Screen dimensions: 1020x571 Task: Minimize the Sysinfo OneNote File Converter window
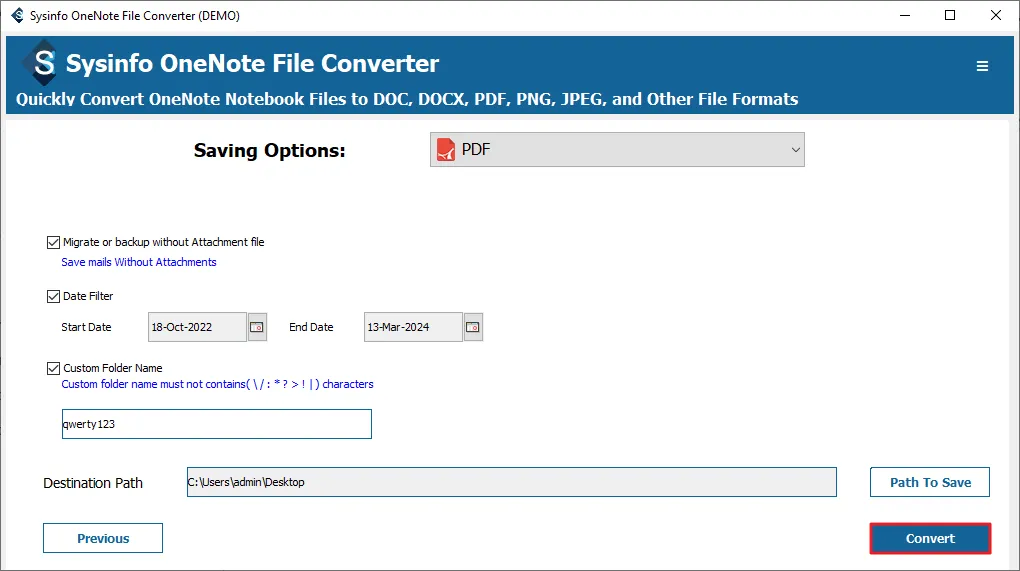(905, 15)
